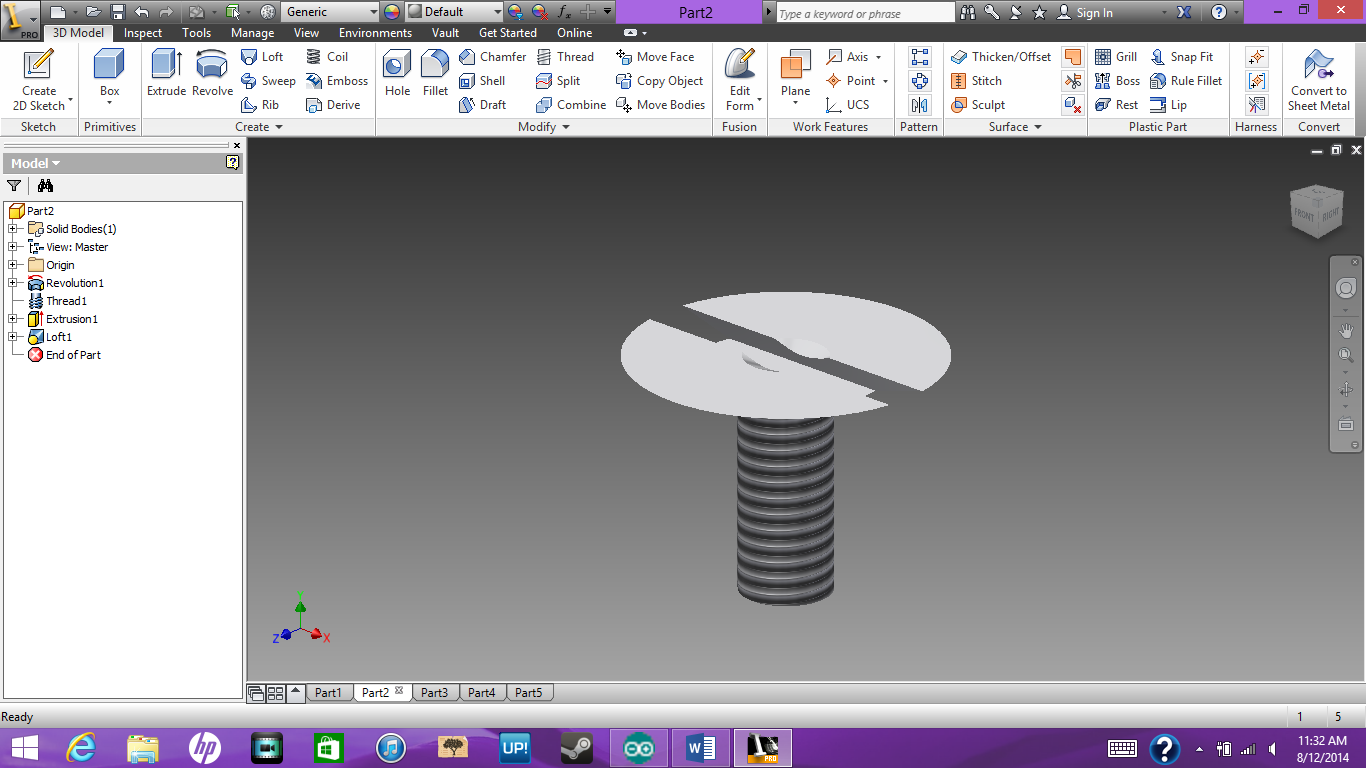This screenshot has width=1366, height=768.
Task: Select the Grill plastic feature
Action: pos(1116,57)
